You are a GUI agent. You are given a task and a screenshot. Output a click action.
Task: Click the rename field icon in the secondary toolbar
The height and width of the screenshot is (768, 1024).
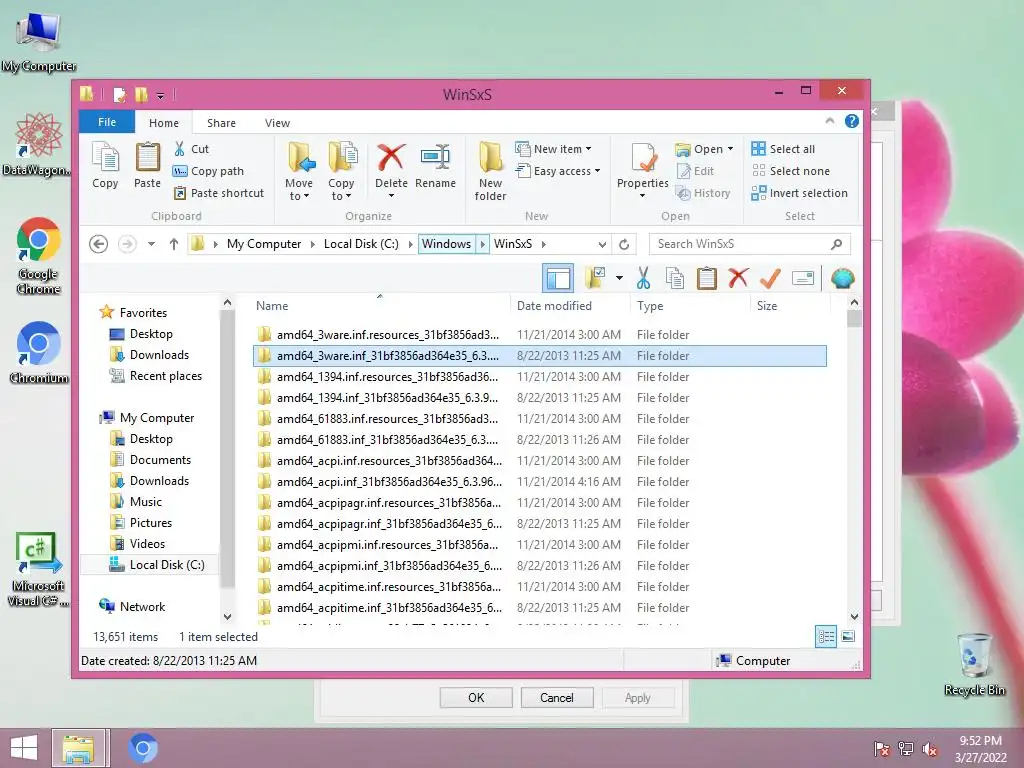click(x=803, y=278)
